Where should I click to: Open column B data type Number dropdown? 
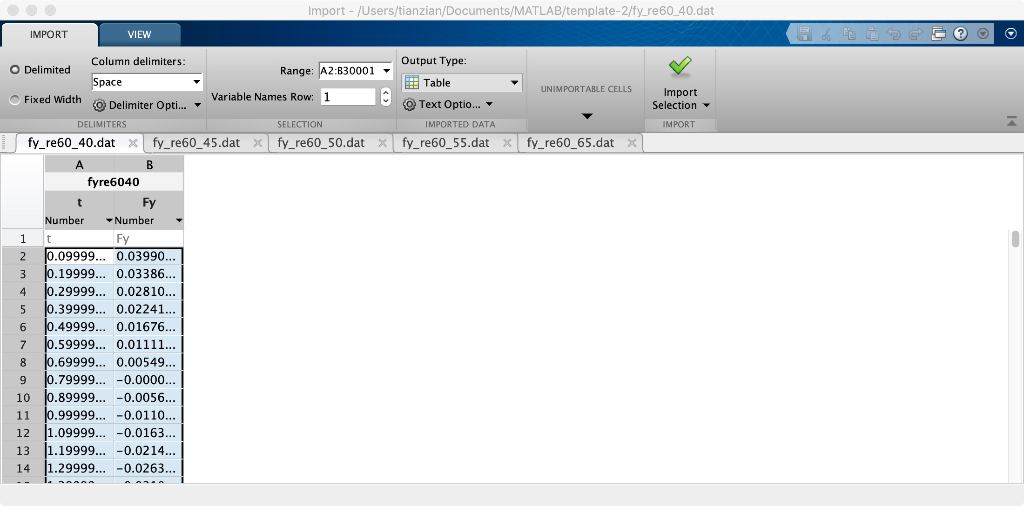179,221
